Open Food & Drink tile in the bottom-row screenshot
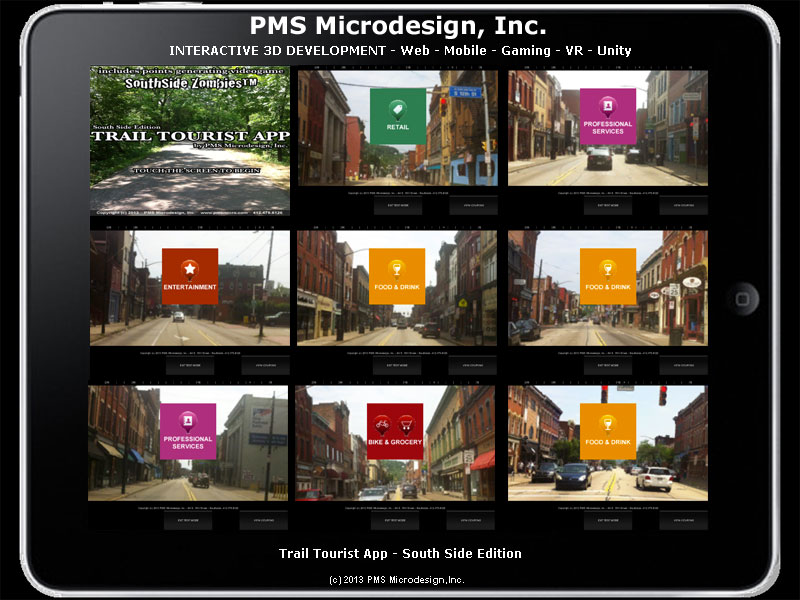This screenshot has width=800, height=600. (x=608, y=431)
